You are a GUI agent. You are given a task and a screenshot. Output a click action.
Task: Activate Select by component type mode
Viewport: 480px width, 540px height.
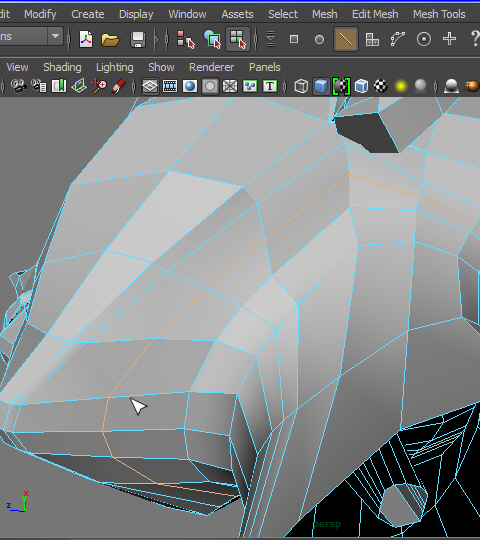(238, 39)
